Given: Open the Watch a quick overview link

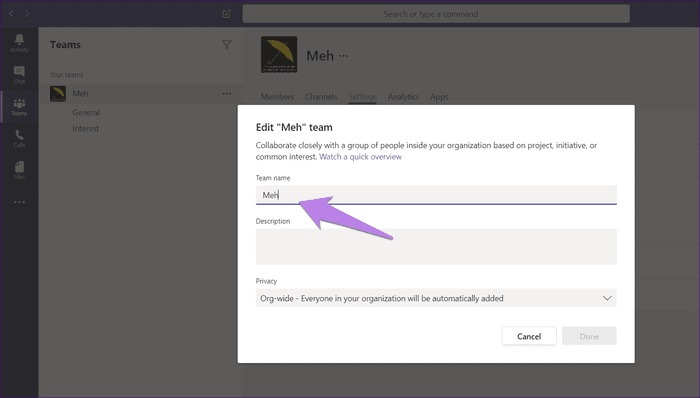Looking at the screenshot, I should (x=360, y=157).
